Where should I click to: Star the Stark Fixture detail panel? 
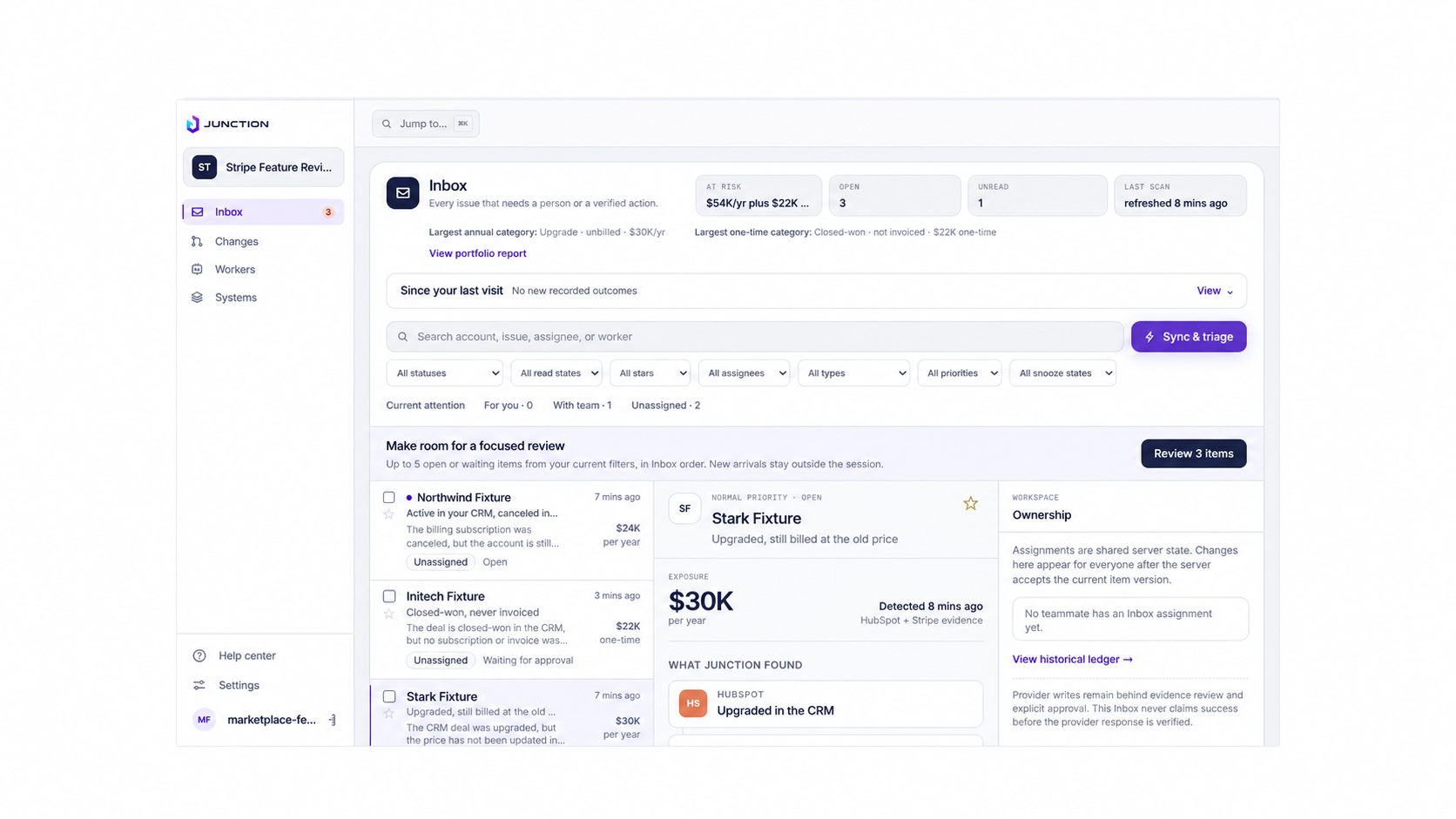click(x=970, y=503)
